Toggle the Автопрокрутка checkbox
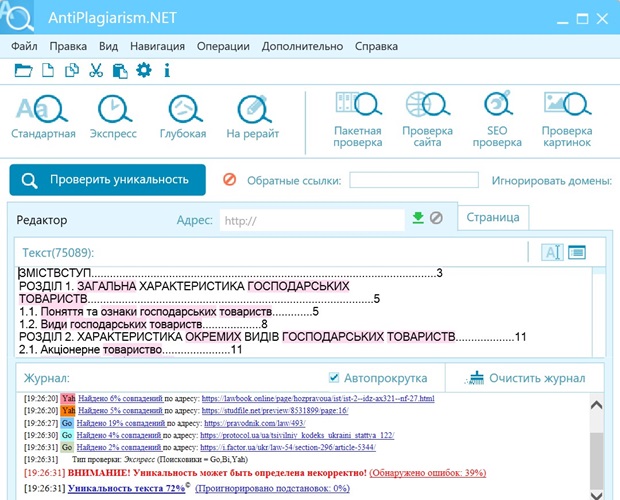The image size is (620, 500). pyautogui.click(x=335, y=378)
